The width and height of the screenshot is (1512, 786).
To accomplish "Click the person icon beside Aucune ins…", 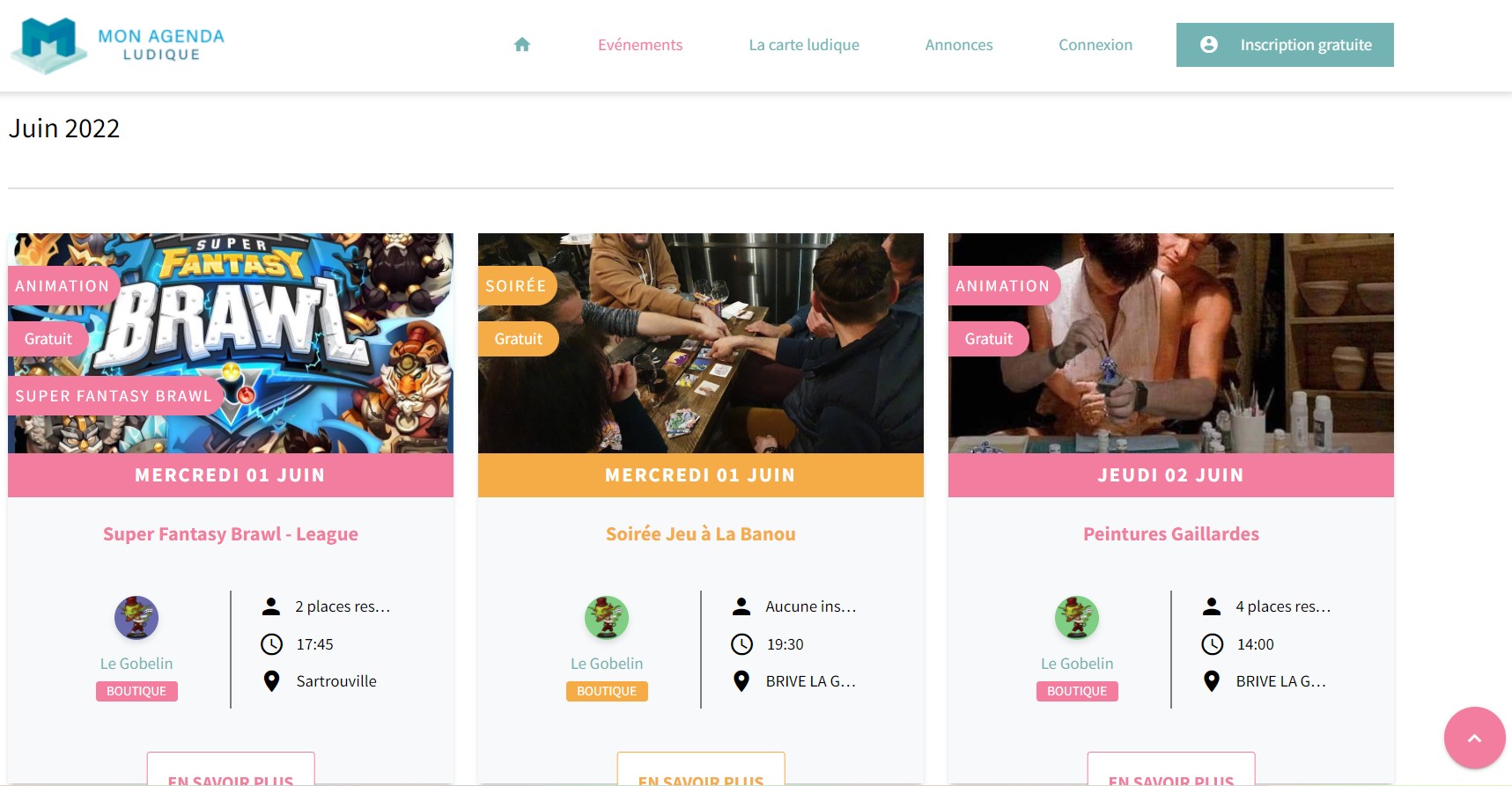I will 741,606.
